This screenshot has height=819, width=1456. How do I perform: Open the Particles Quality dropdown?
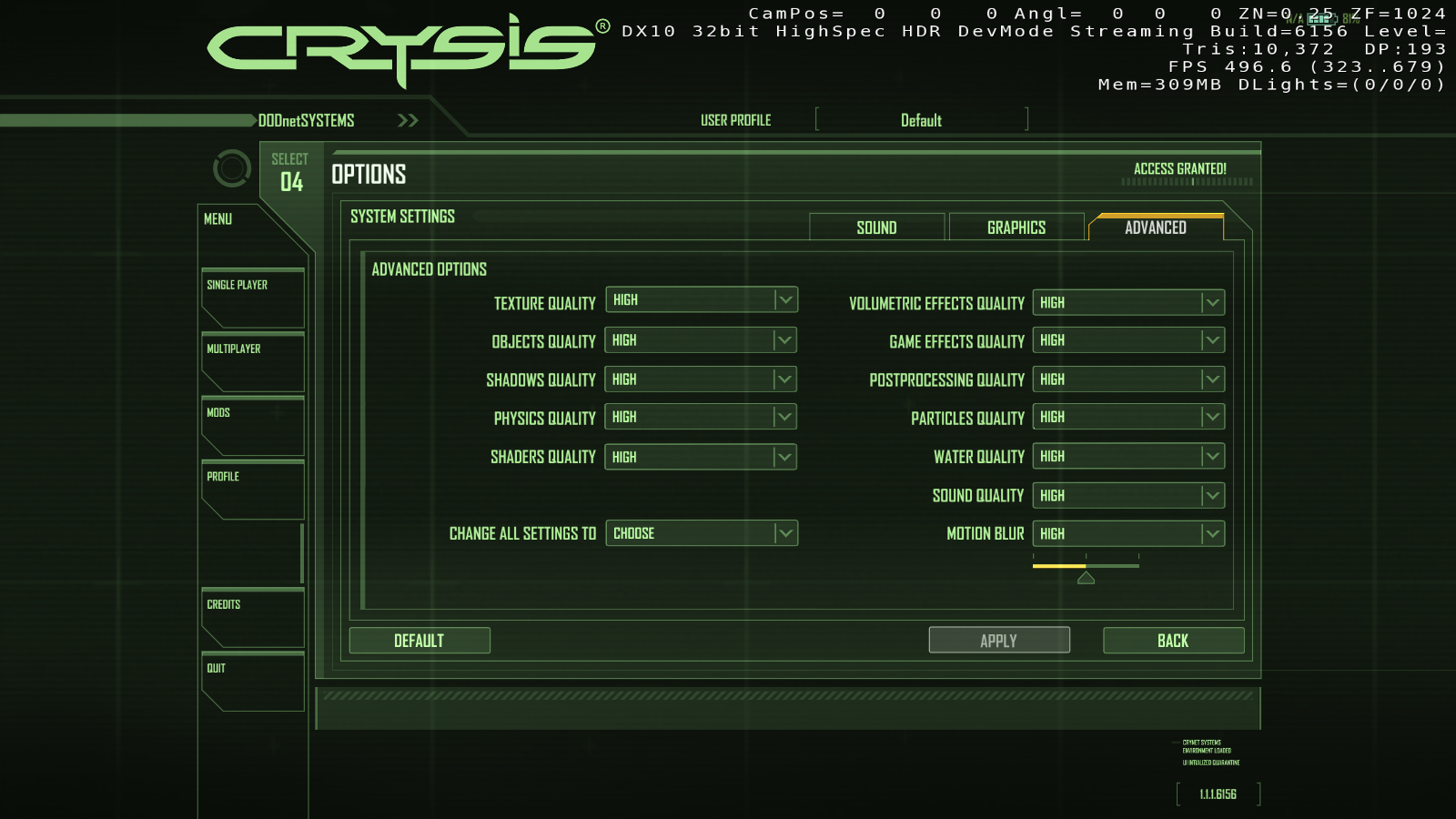click(1128, 417)
